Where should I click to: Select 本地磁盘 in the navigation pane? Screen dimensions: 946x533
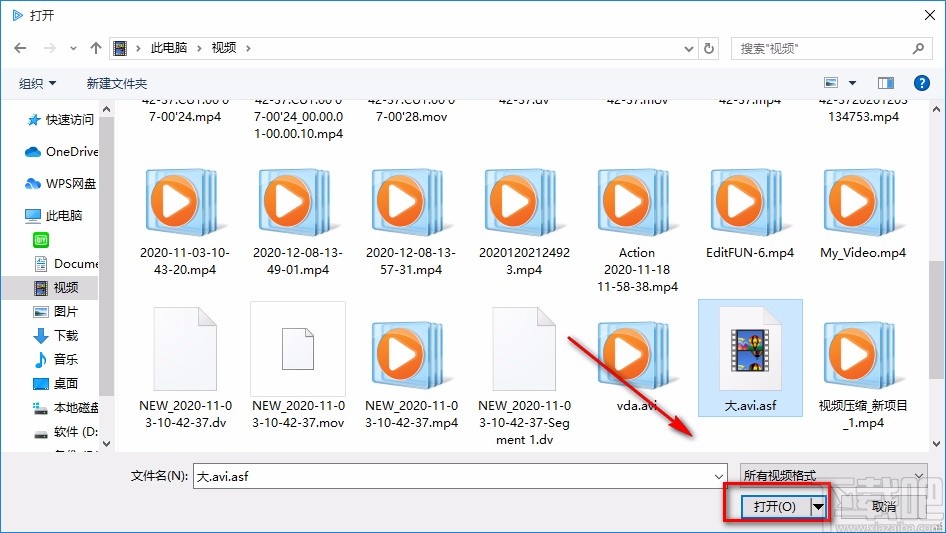65,408
